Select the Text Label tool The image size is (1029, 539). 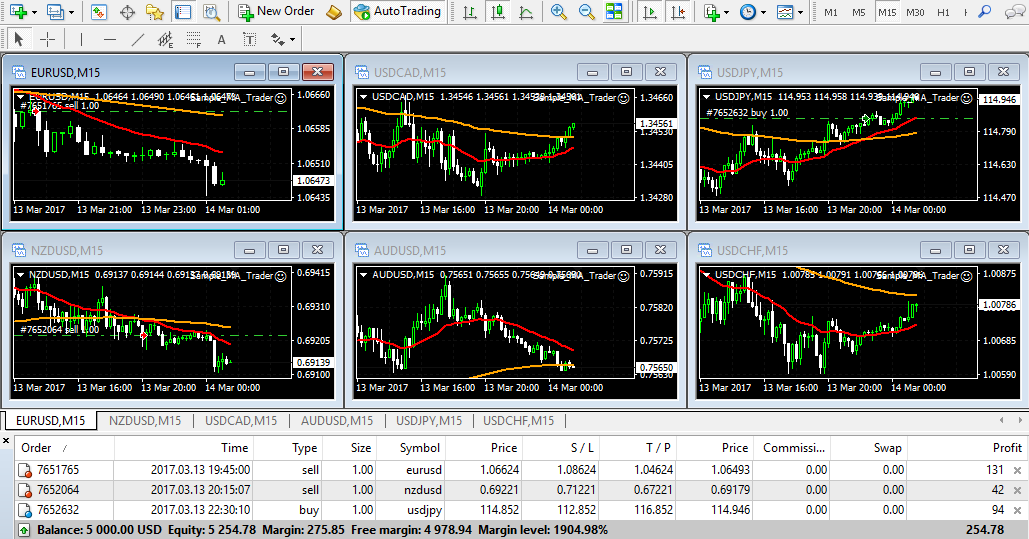(249, 39)
